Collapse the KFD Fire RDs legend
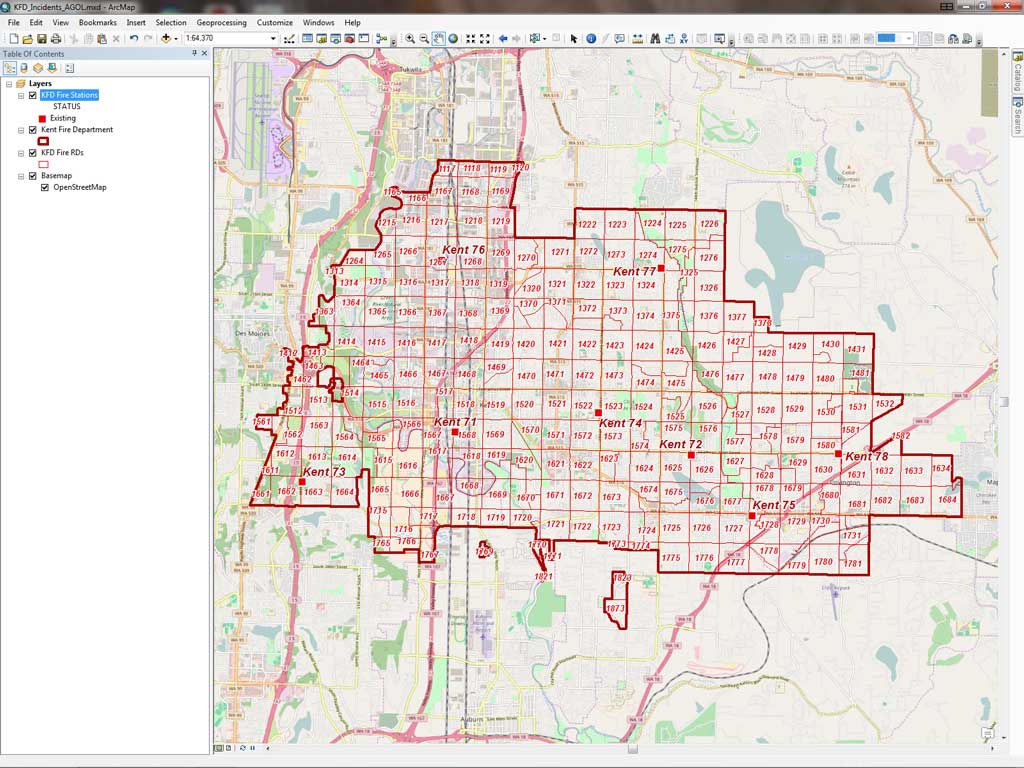This screenshot has height=768, width=1024. click(x=21, y=153)
